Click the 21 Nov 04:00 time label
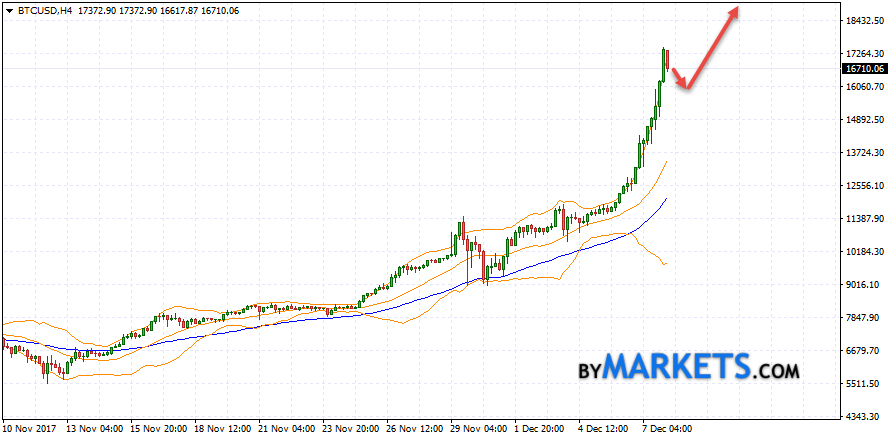888x440 pixels. click(284, 428)
